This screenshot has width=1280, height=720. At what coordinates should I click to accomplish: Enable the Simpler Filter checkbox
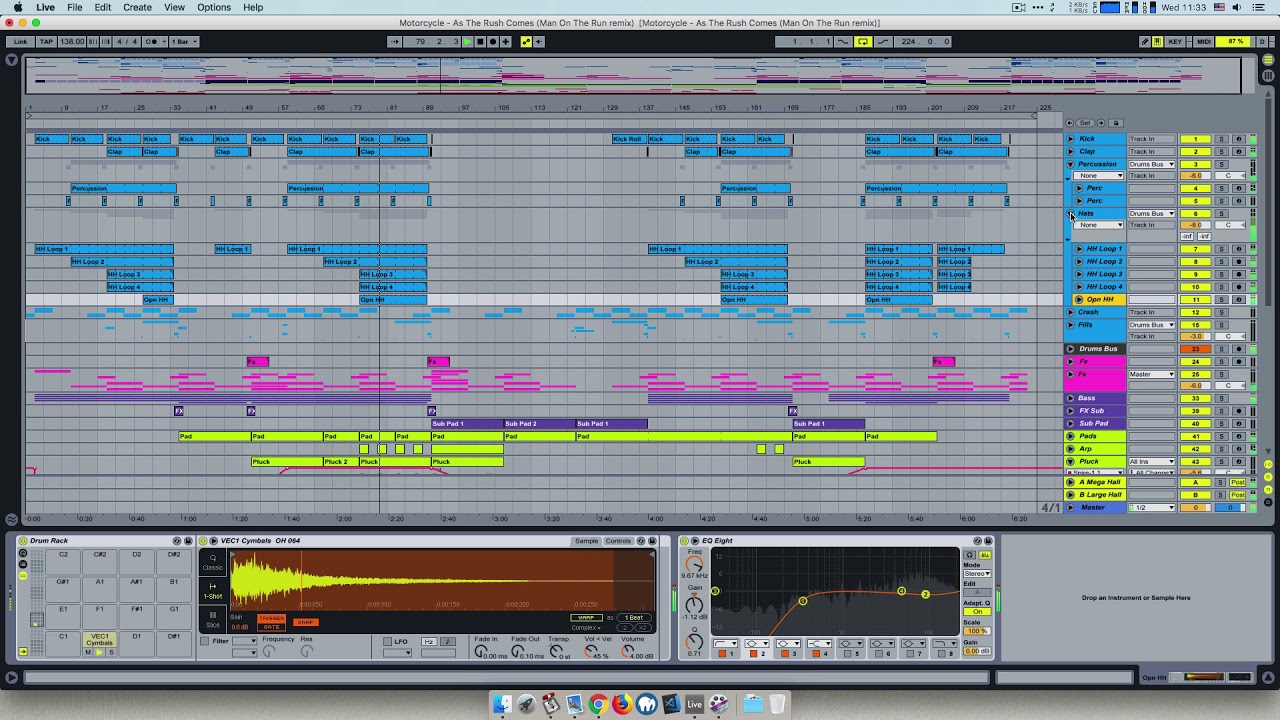205,641
